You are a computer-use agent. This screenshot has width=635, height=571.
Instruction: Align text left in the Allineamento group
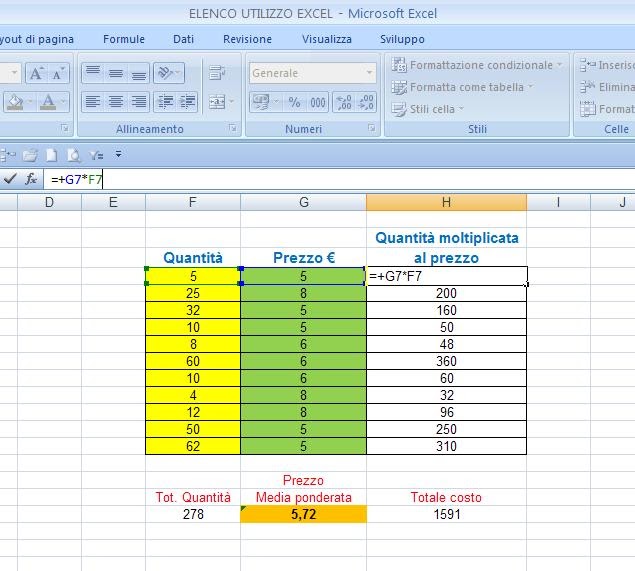[93, 102]
